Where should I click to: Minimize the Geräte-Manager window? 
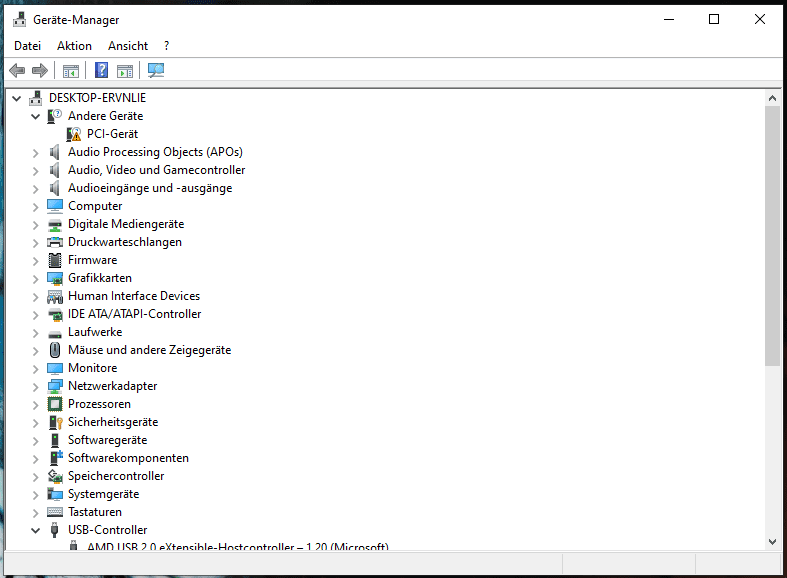(669, 20)
